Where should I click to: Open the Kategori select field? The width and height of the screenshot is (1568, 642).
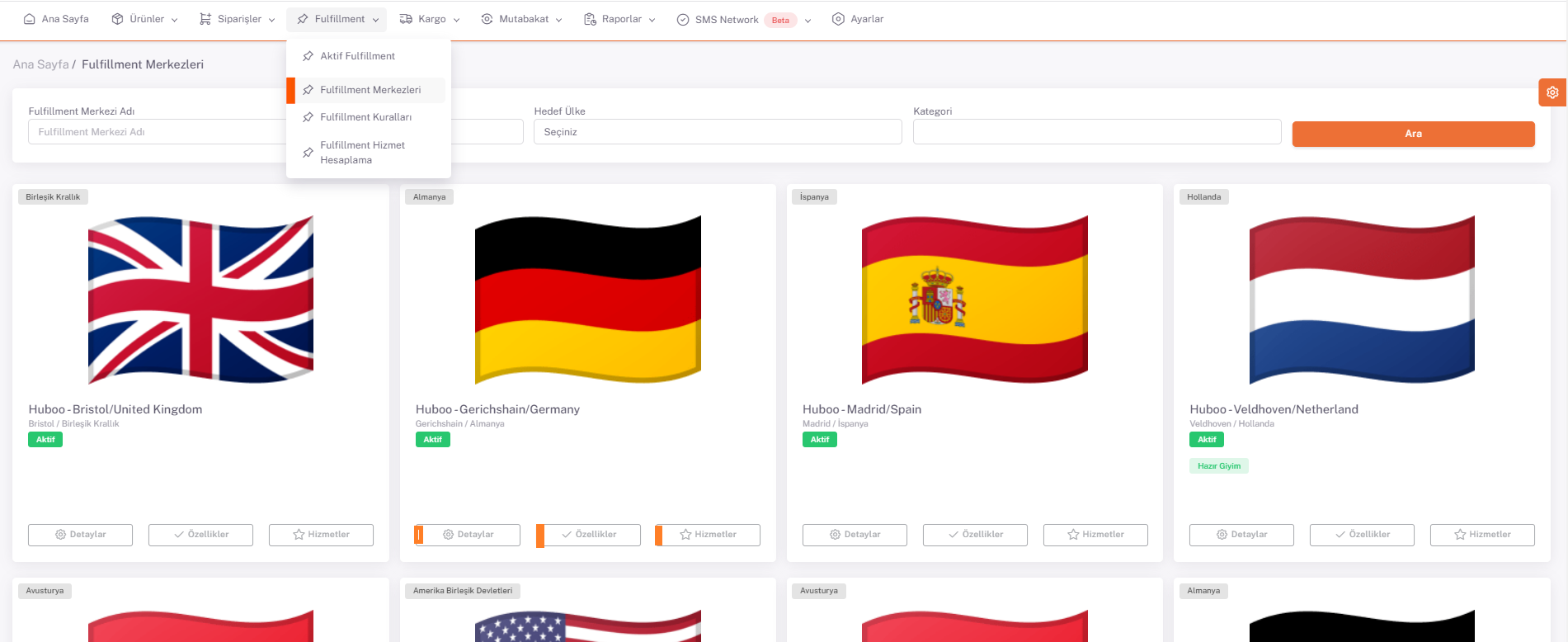pos(1097,132)
